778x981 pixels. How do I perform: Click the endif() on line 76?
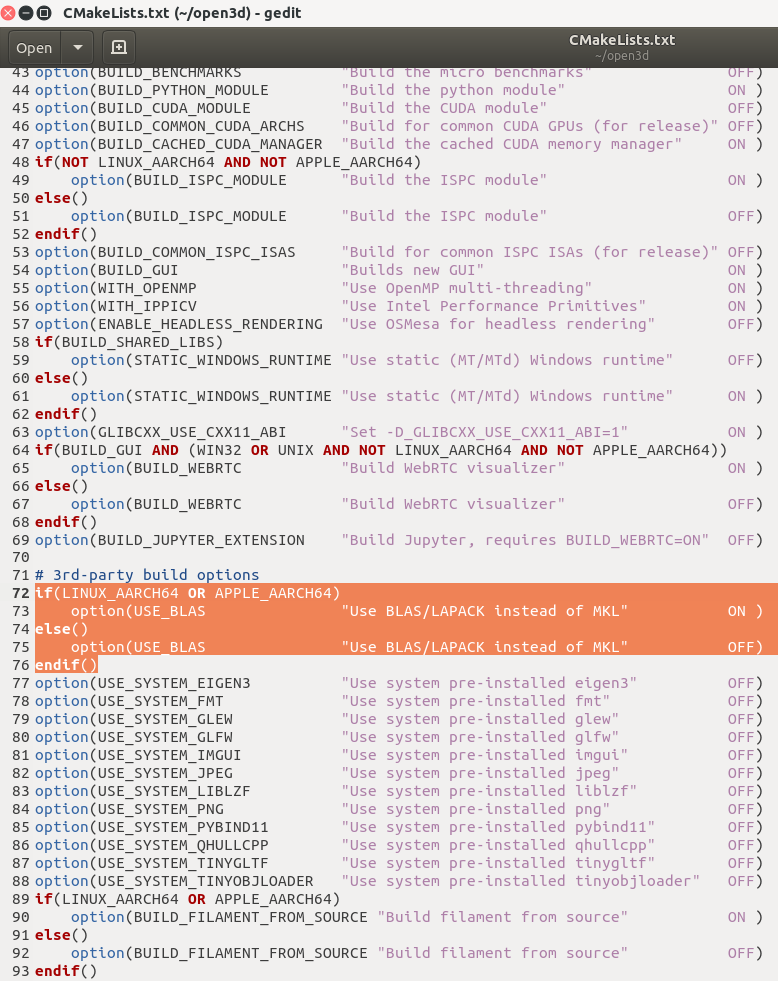(x=66, y=665)
